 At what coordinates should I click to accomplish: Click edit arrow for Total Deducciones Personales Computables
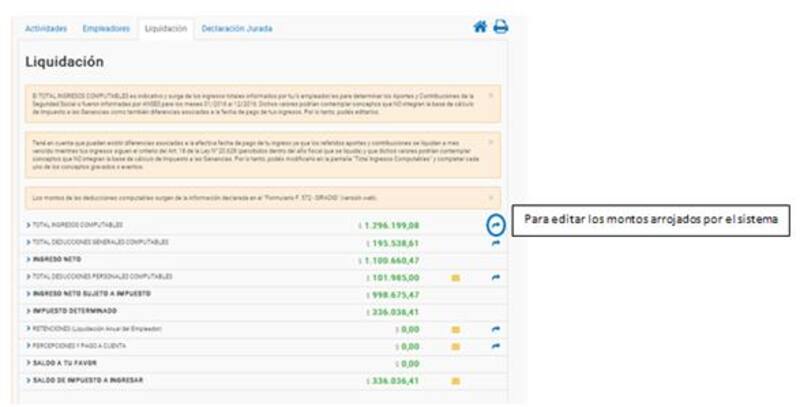coord(495,277)
